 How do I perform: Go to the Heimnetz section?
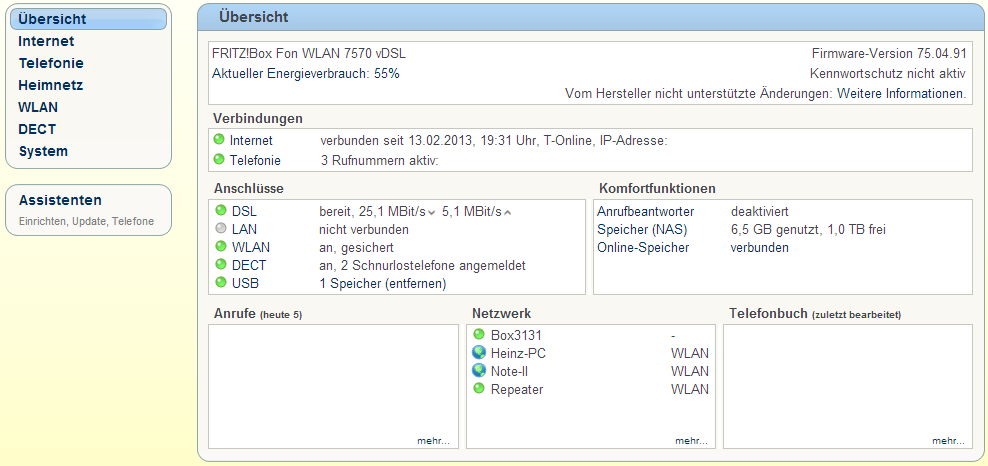[50, 85]
